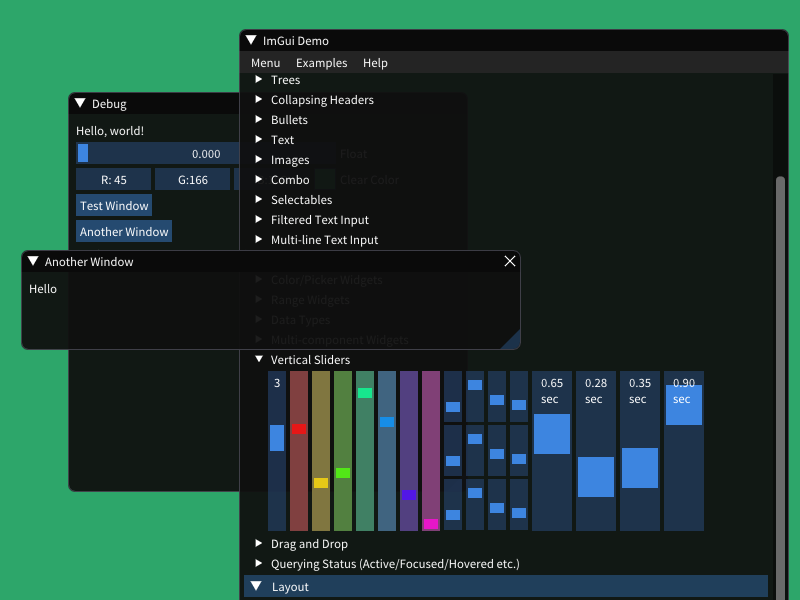Click the ImGui Demo vertical scrollbar
The image size is (800, 600).
780,388
